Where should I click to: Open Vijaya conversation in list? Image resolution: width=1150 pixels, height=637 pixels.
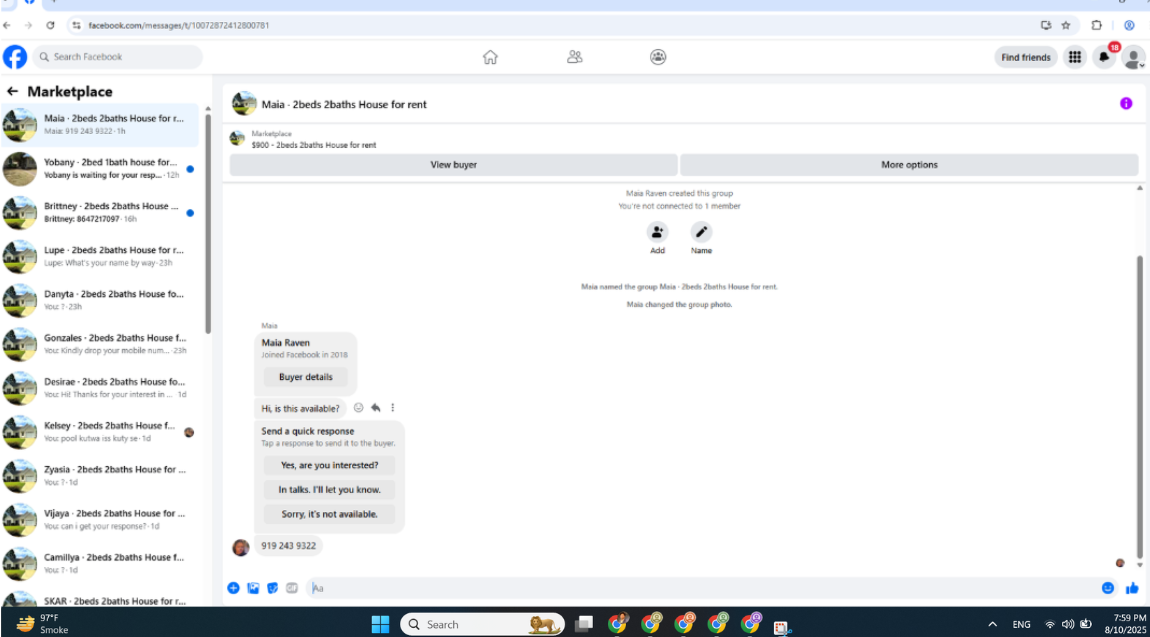[x=100, y=520]
